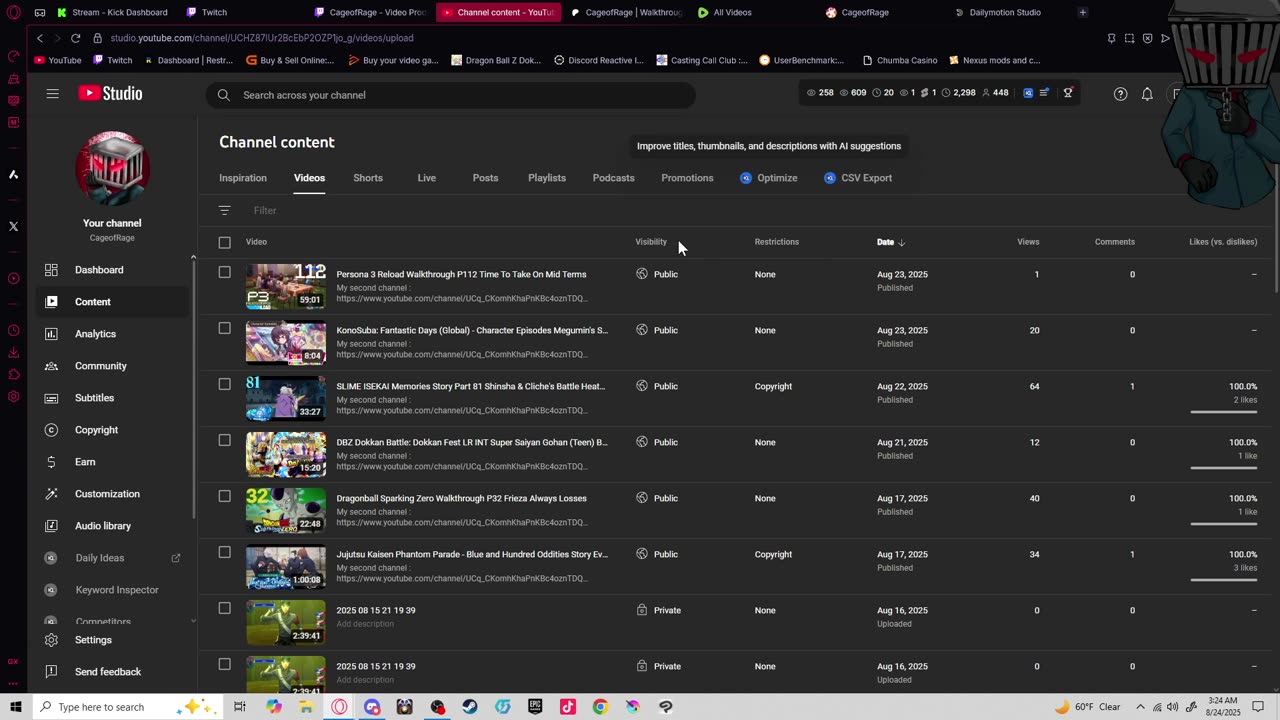This screenshot has width=1280, height=720.
Task: Click the Windows Start button
Action: coord(15,707)
